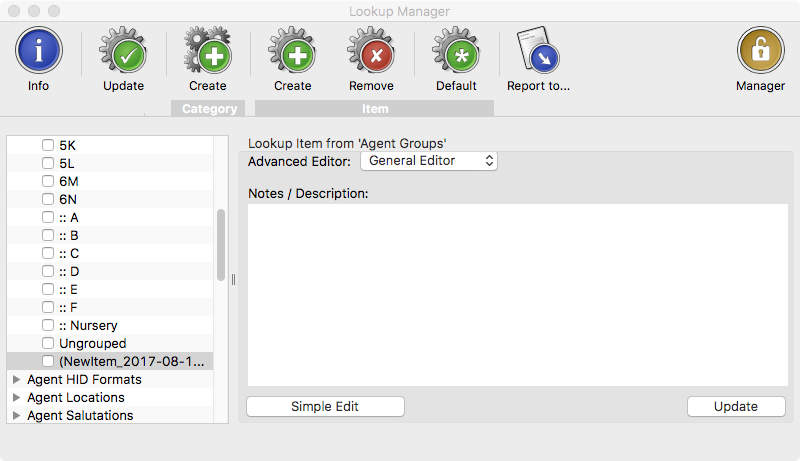Select 'Agent Salutations' tree row text
The height and width of the screenshot is (461, 800).
click(x=80, y=415)
